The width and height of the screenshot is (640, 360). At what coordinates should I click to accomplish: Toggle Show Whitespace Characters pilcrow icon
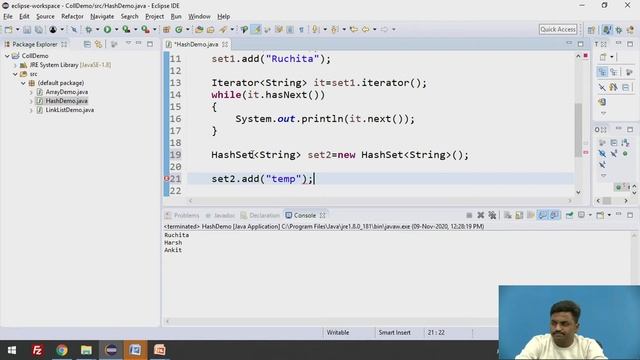click(301, 29)
